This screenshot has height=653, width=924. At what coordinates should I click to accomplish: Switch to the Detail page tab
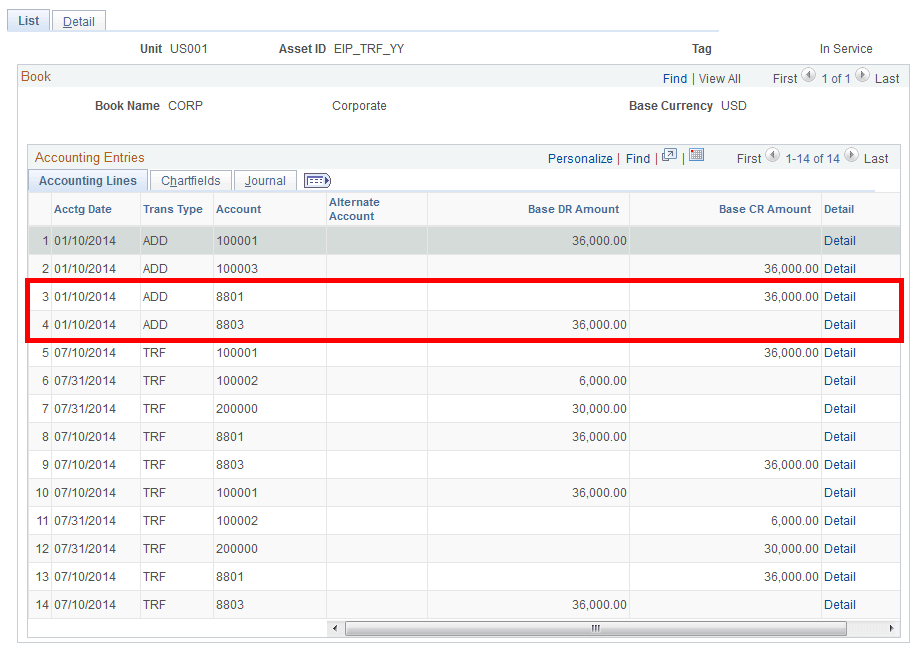(x=78, y=20)
